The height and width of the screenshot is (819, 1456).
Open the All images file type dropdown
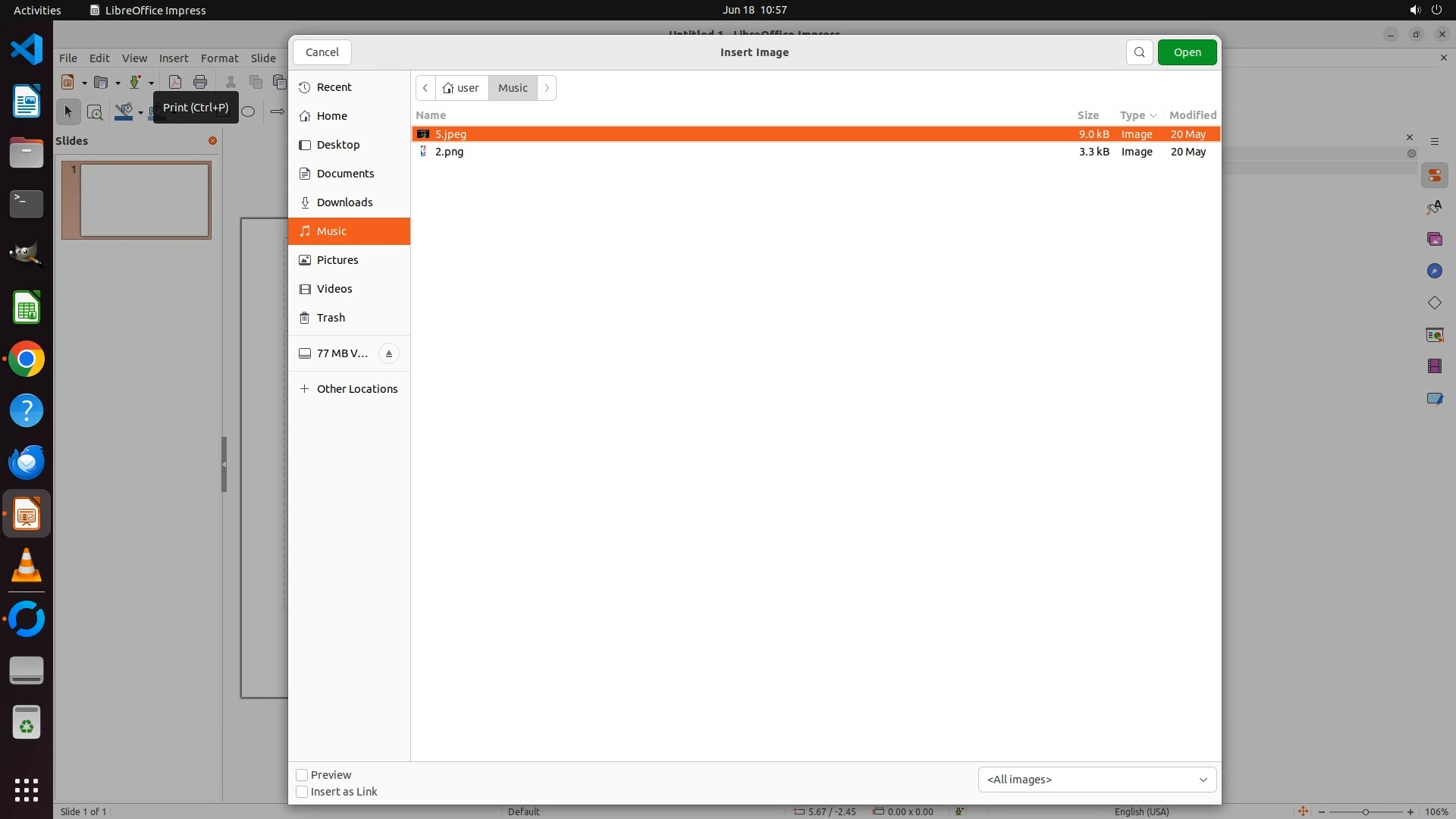tap(1097, 780)
